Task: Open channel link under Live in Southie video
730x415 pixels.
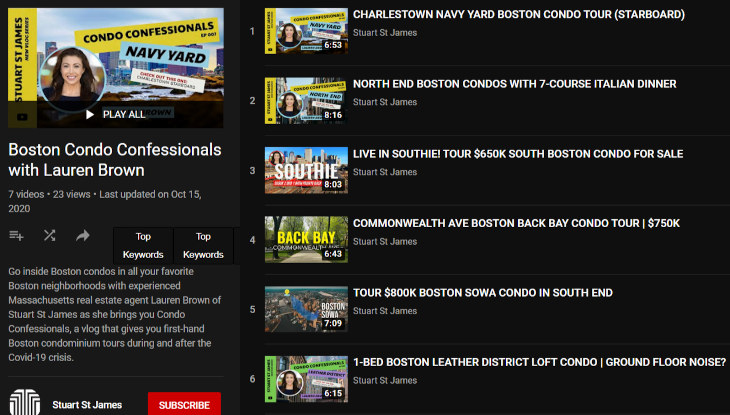Action: click(x=385, y=172)
